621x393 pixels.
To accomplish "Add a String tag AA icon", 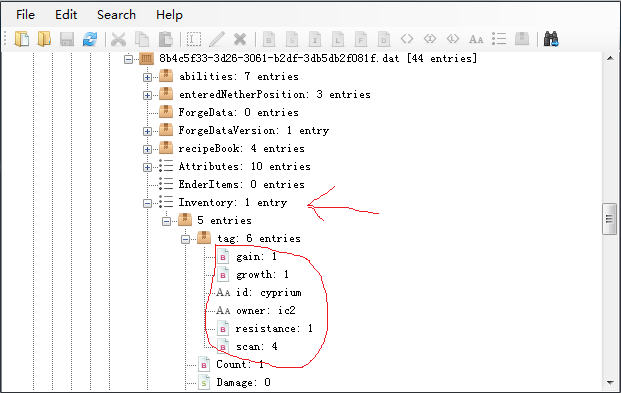I will point(476,39).
